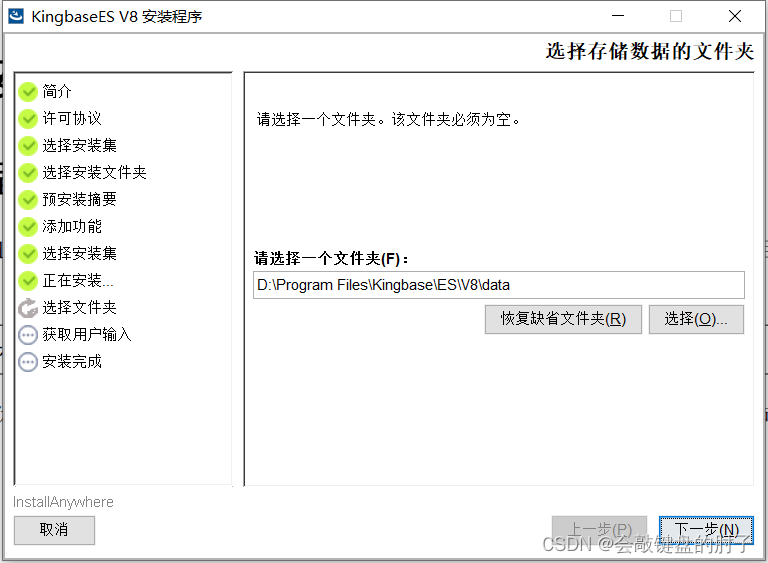
Task: Open folder browser with 选择(O)... button
Action: (x=696, y=319)
